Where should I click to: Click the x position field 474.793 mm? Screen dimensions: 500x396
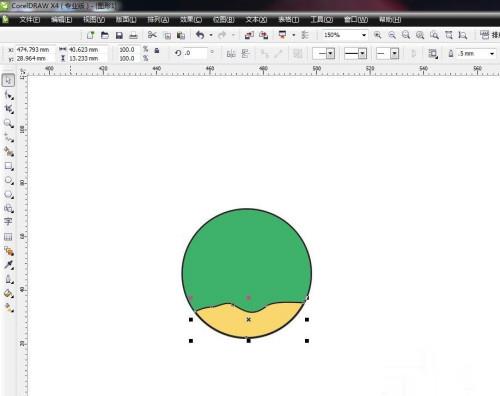point(35,50)
